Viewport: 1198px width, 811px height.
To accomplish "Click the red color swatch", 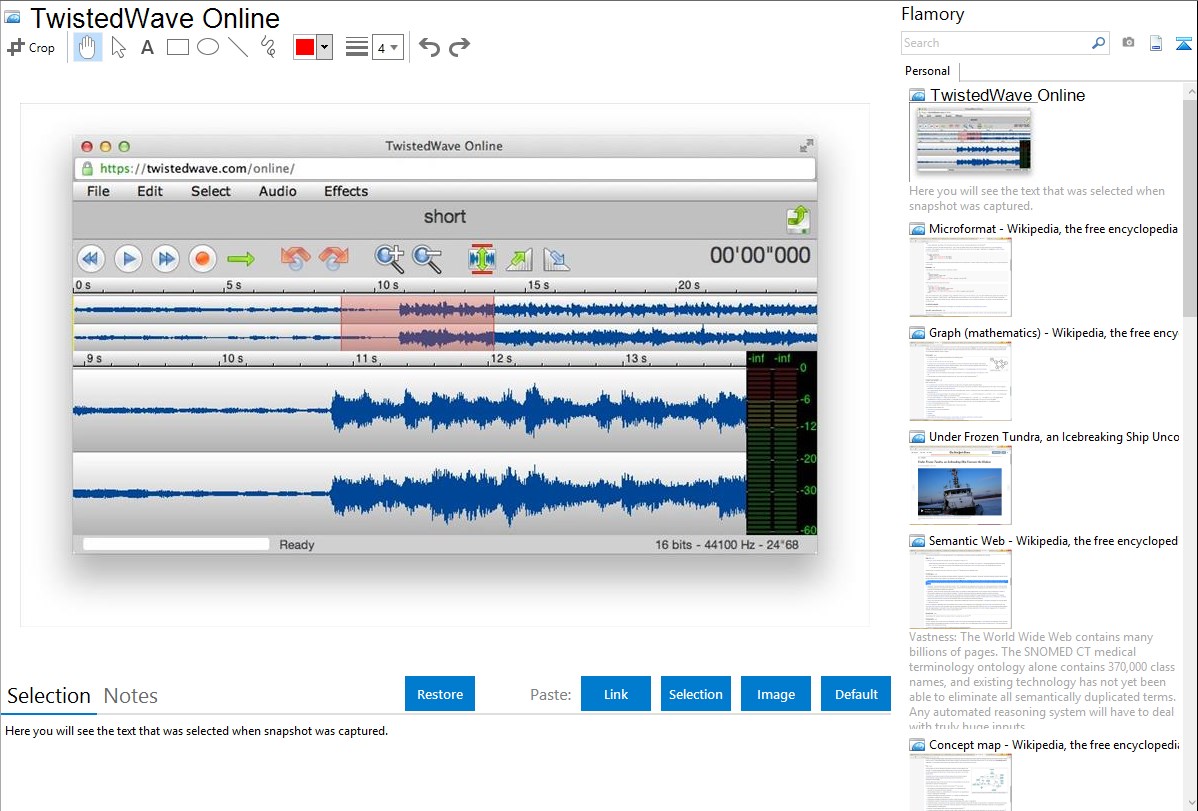I will coord(305,47).
